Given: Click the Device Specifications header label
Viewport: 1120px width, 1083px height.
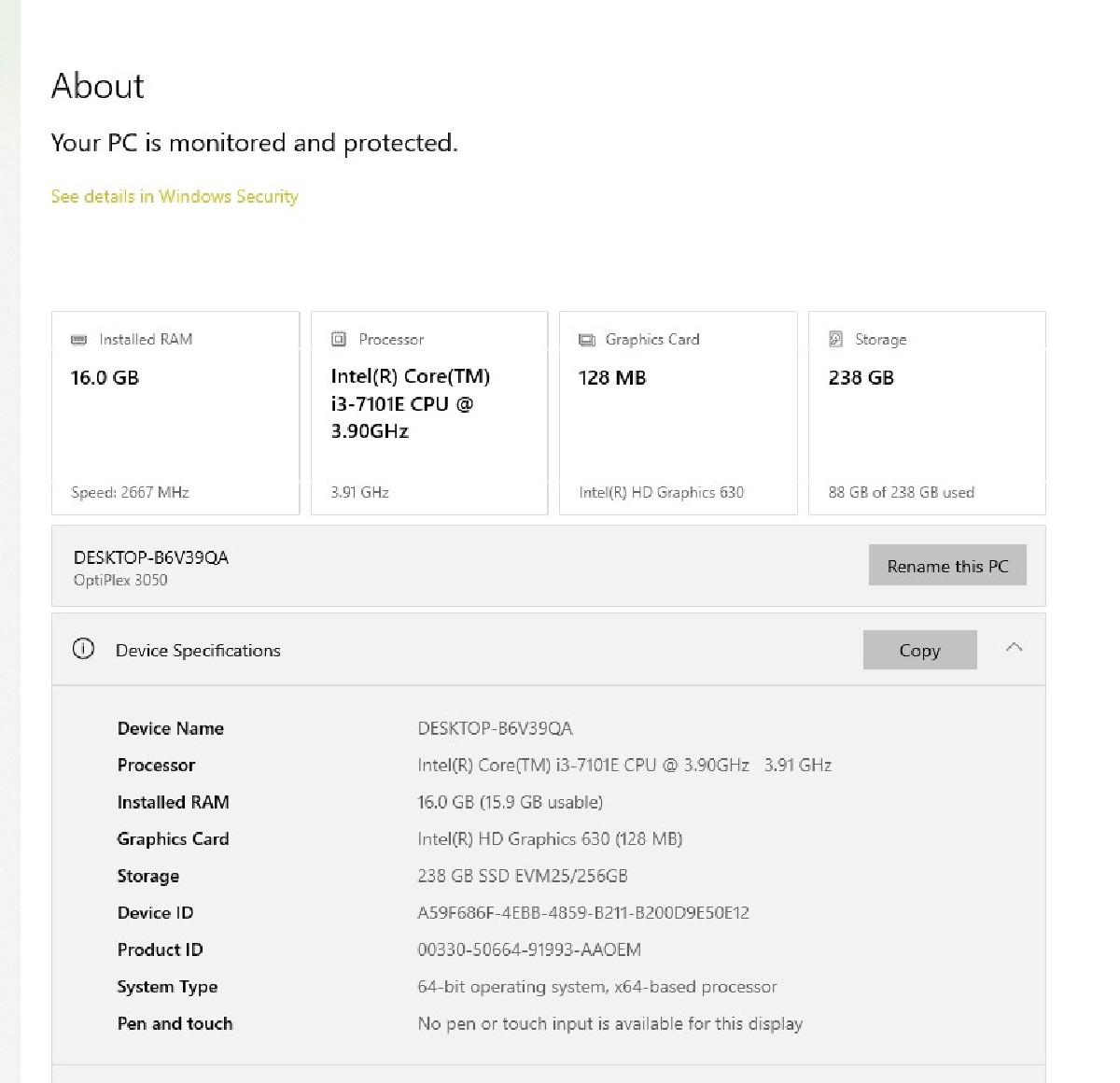Looking at the screenshot, I should [198, 651].
